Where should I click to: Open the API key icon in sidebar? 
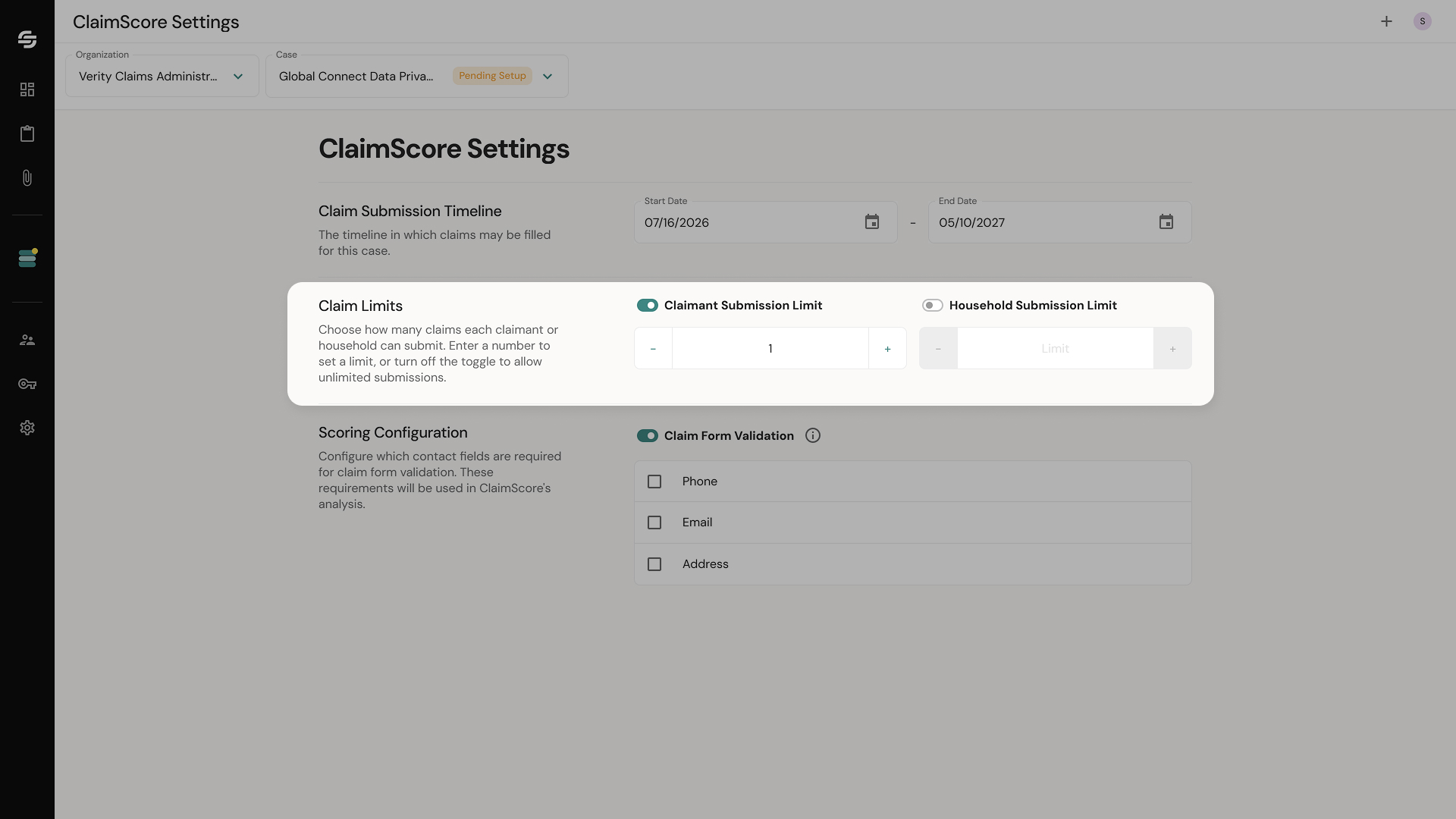coord(27,384)
